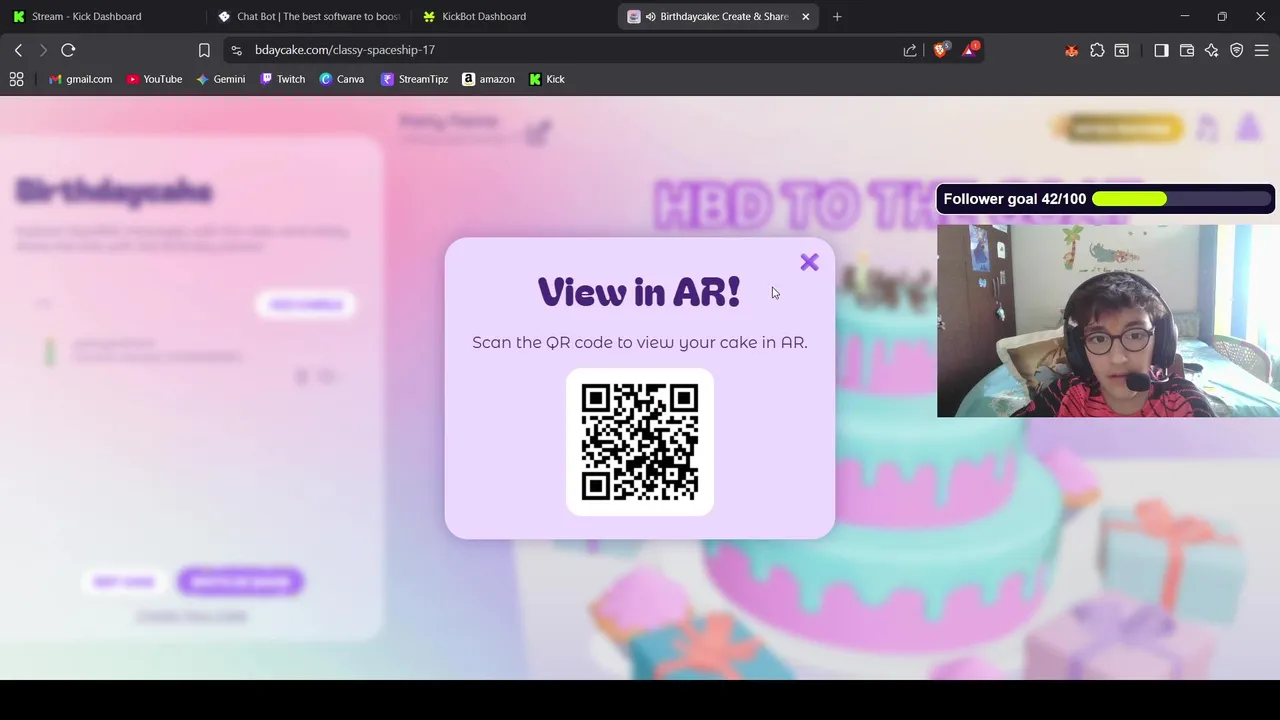Image resolution: width=1280 pixels, height=720 pixels.
Task: Click the 'Follower goal 42/100' label
Action: click(x=1014, y=199)
